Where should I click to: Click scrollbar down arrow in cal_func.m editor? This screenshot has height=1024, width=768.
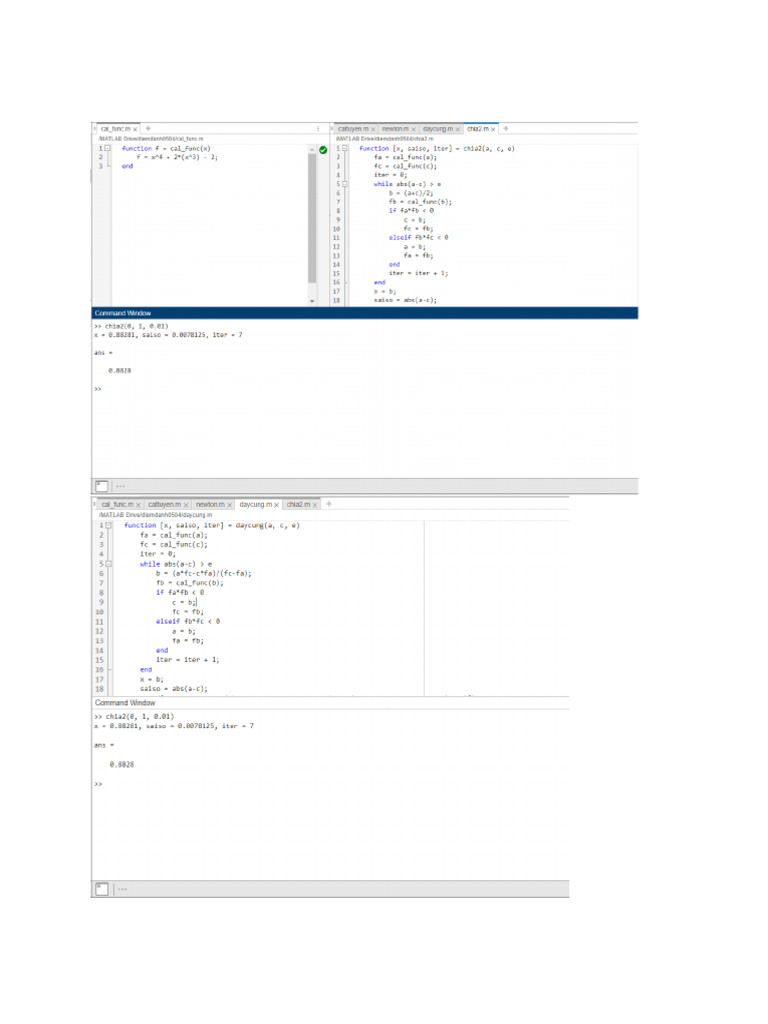[312, 301]
